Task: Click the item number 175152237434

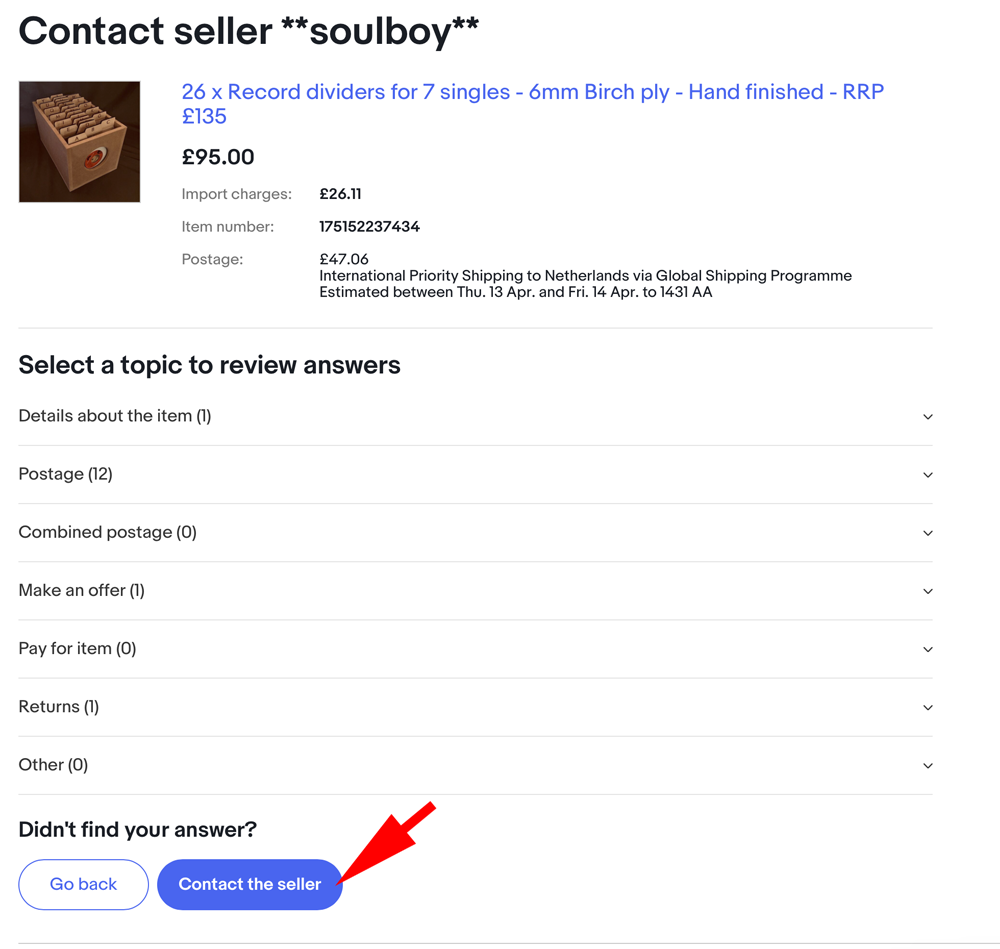Action: click(x=369, y=226)
